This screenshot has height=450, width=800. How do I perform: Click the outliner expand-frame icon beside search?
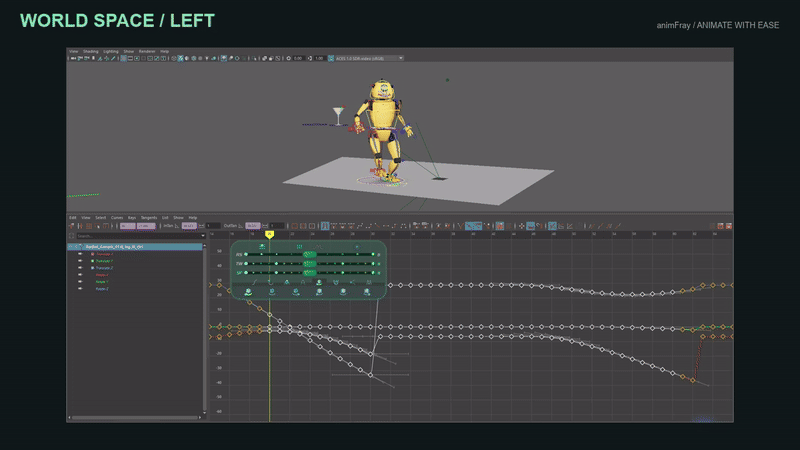pos(71,236)
